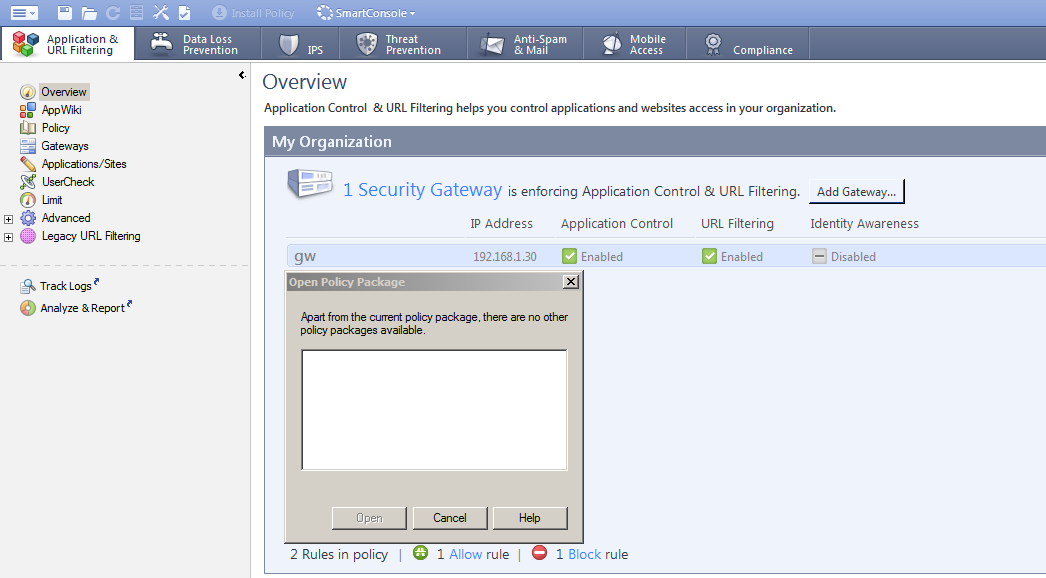
Task: Open the 1 Security Gateway link
Action: (422, 190)
